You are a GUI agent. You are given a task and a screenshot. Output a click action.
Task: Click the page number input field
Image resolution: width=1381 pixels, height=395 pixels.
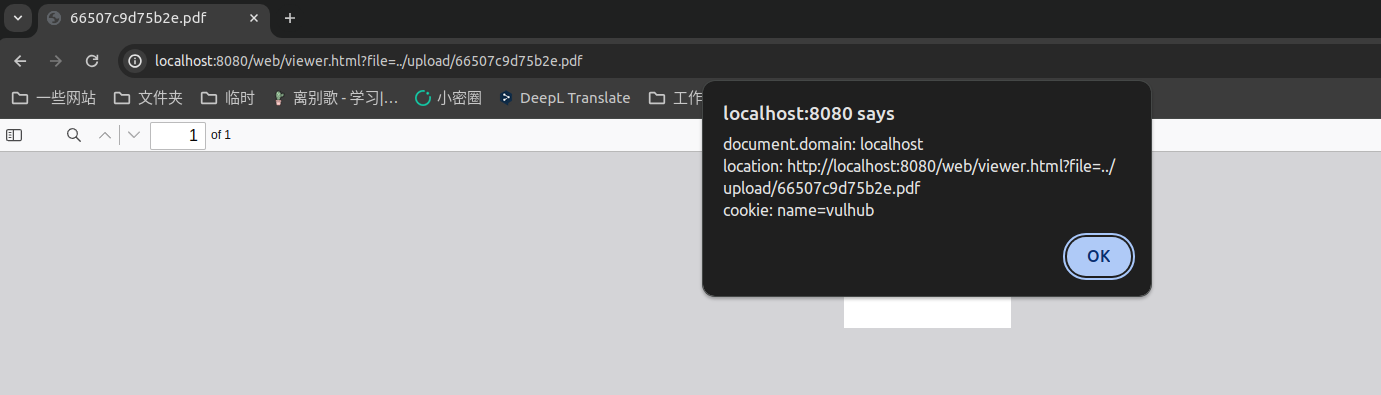point(178,135)
